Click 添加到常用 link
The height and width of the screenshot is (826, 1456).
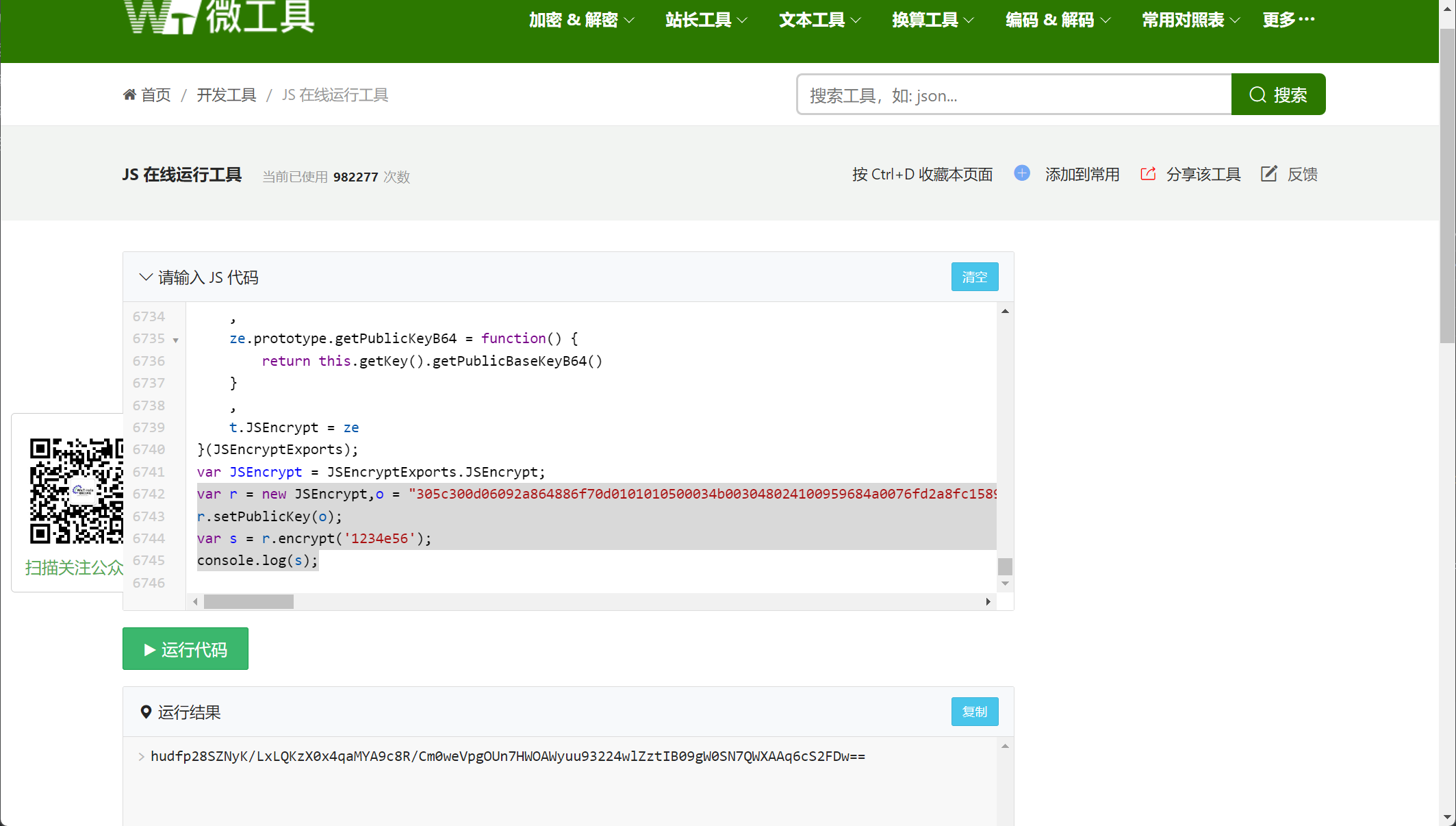pos(1082,174)
